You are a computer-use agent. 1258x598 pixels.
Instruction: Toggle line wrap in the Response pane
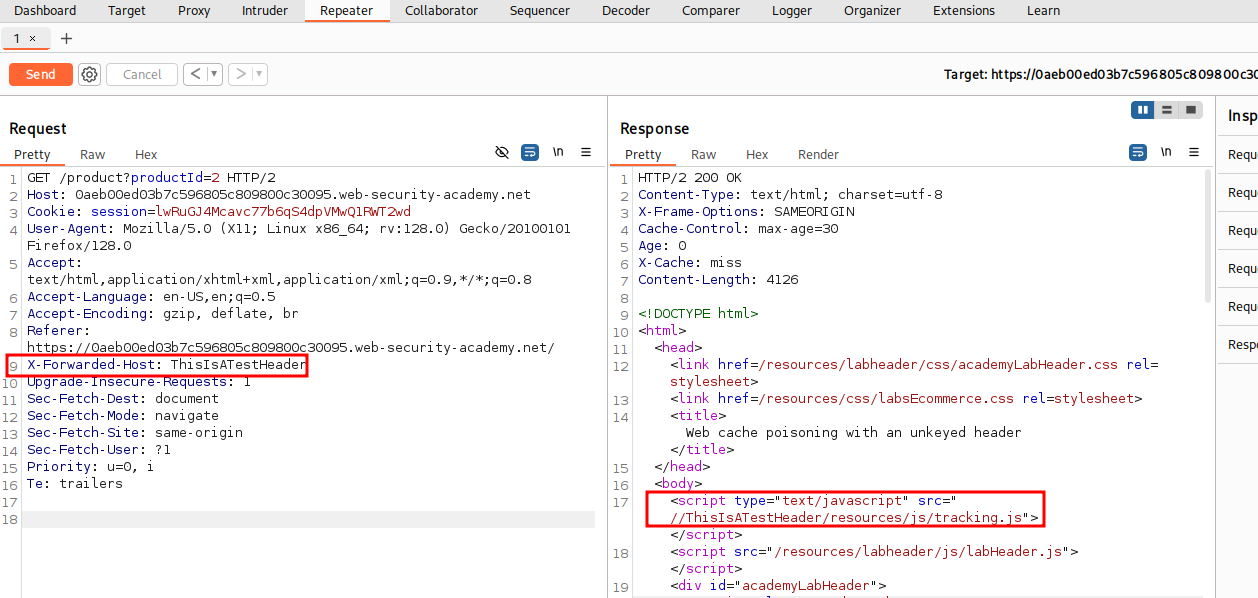(1138, 152)
